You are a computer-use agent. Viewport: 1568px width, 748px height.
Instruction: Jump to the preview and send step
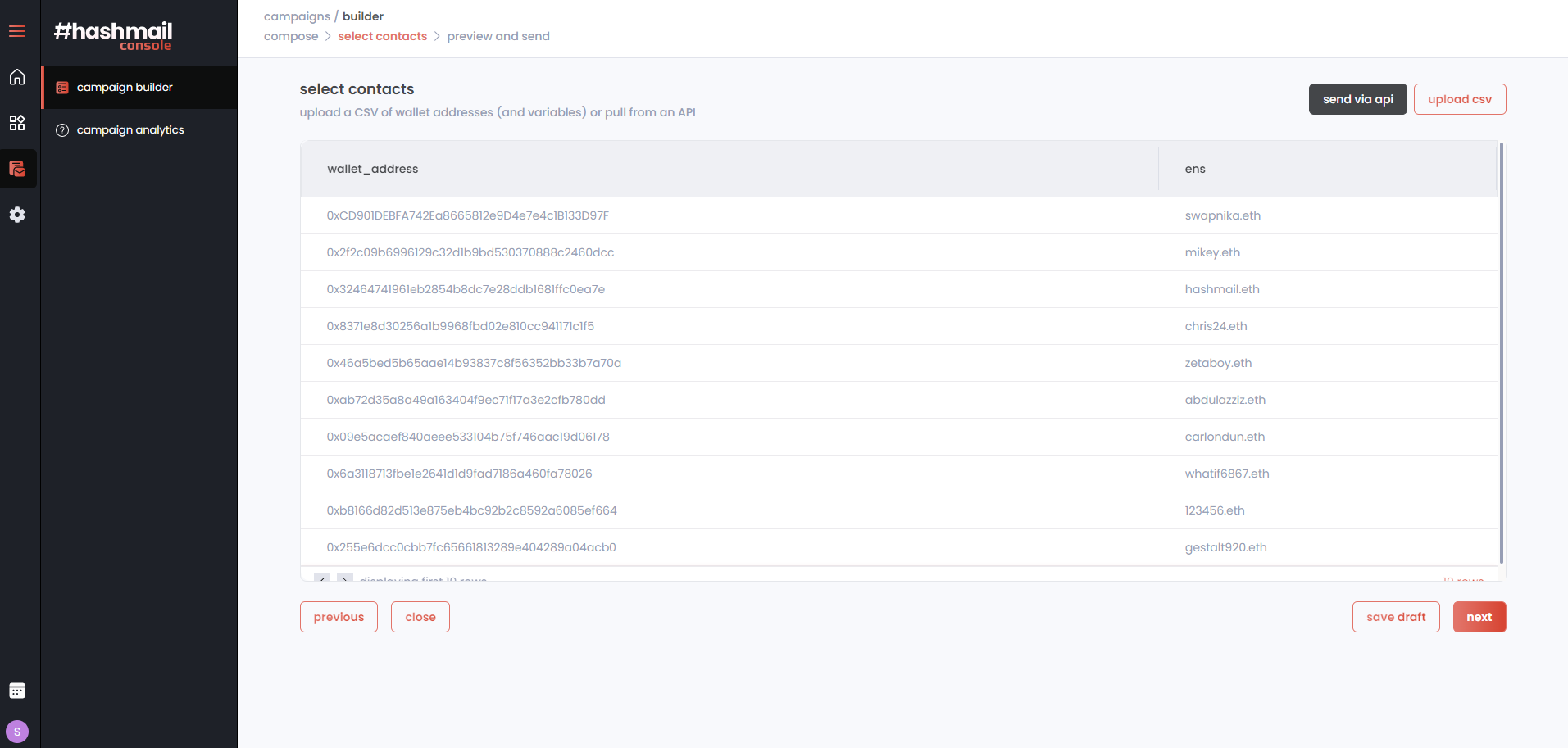pos(498,36)
